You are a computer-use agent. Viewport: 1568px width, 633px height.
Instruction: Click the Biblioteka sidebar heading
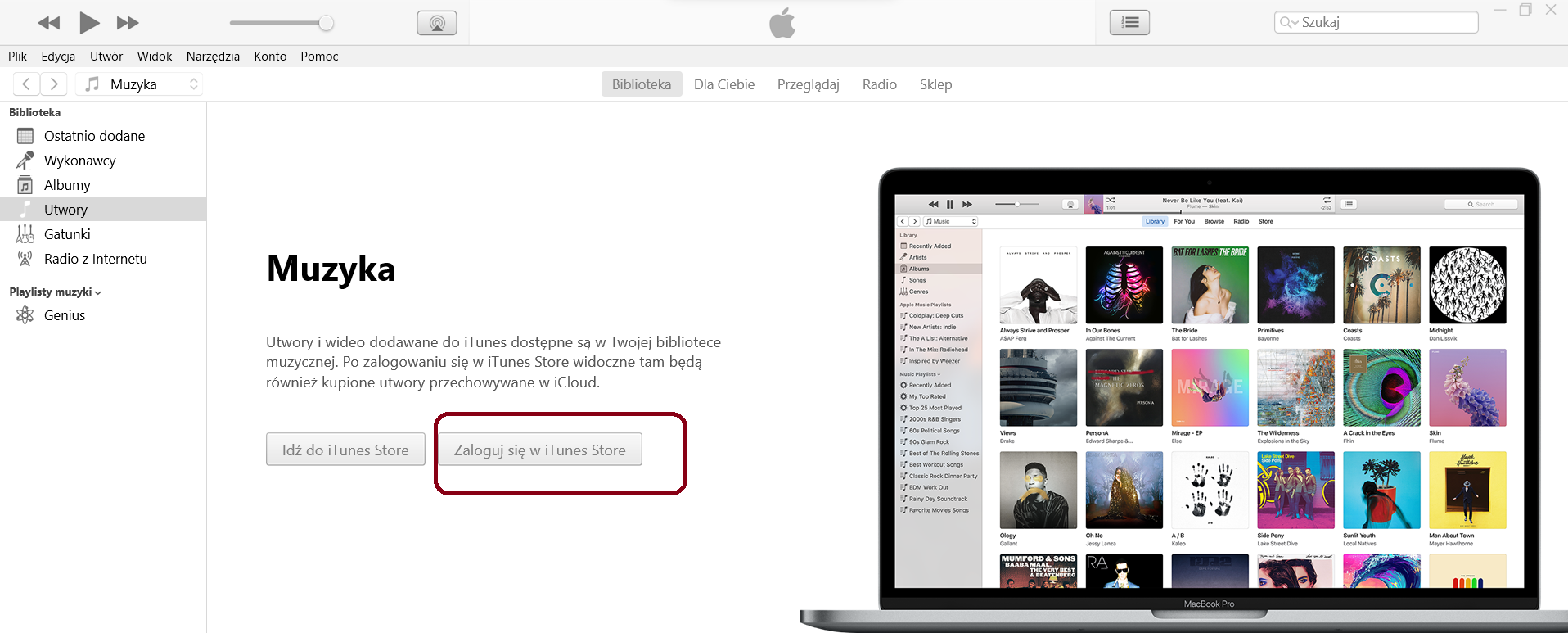click(x=34, y=112)
